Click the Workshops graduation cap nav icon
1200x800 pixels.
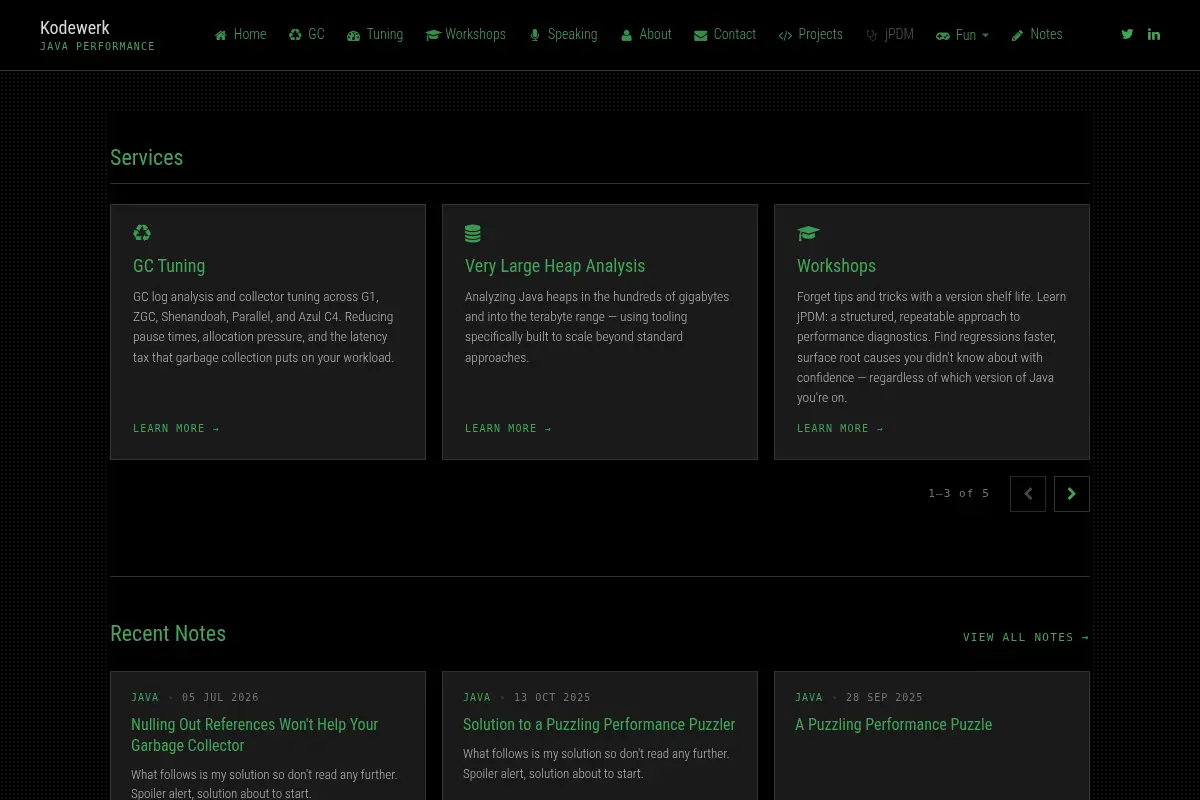coord(433,35)
